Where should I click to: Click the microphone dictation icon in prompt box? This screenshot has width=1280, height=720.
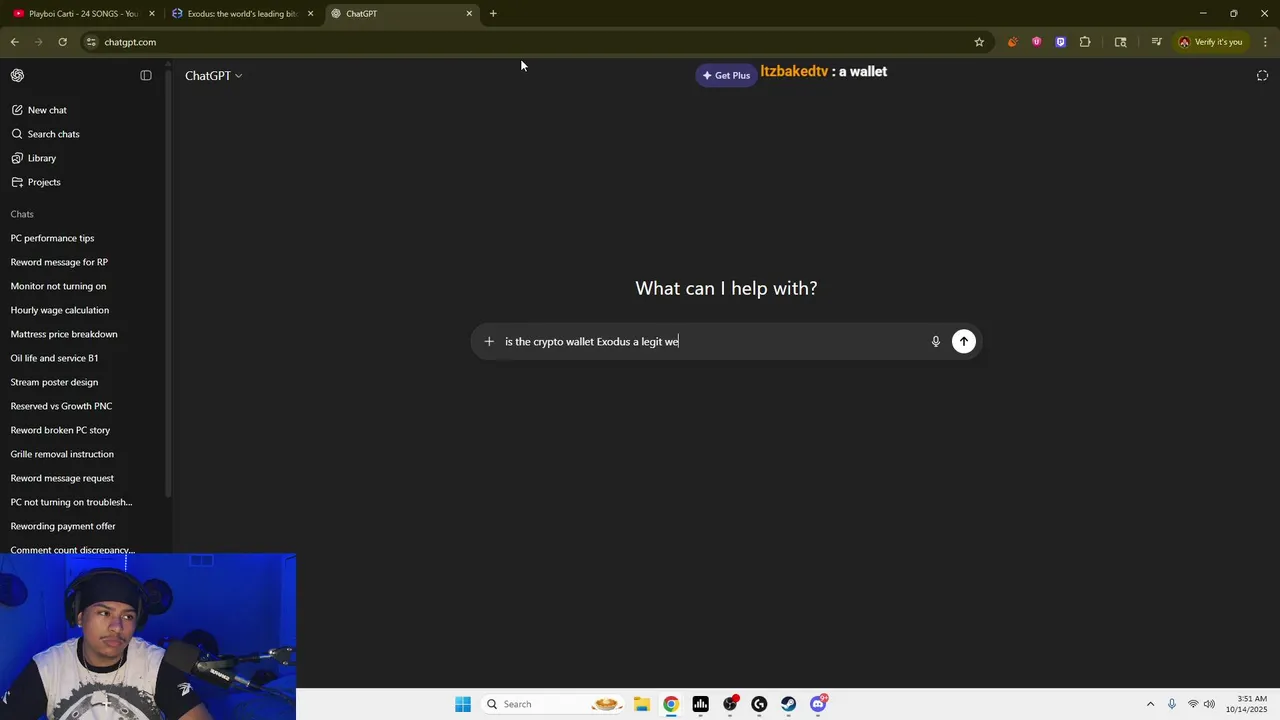pyautogui.click(x=936, y=342)
